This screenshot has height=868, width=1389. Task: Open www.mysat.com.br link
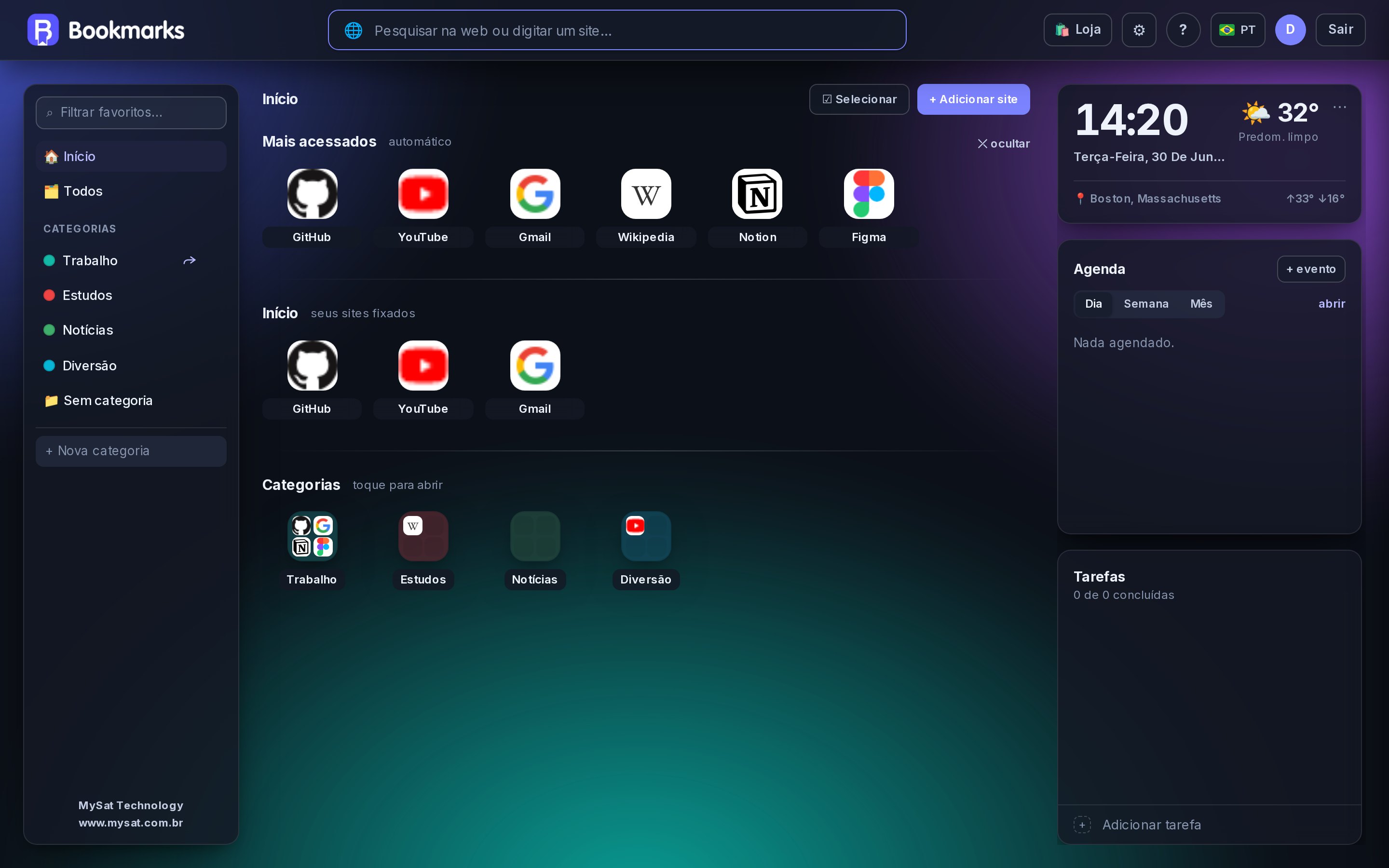pyautogui.click(x=131, y=823)
